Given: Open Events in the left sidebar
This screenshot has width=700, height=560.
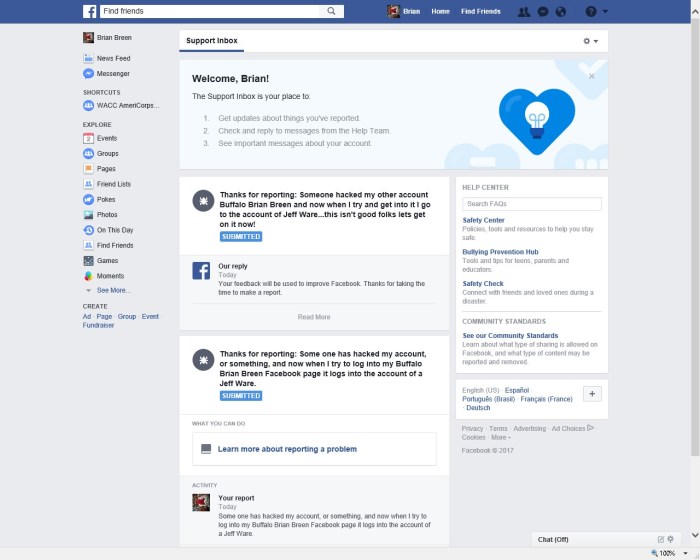Looking at the screenshot, I should pyautogui.click(x=106, y=138).
